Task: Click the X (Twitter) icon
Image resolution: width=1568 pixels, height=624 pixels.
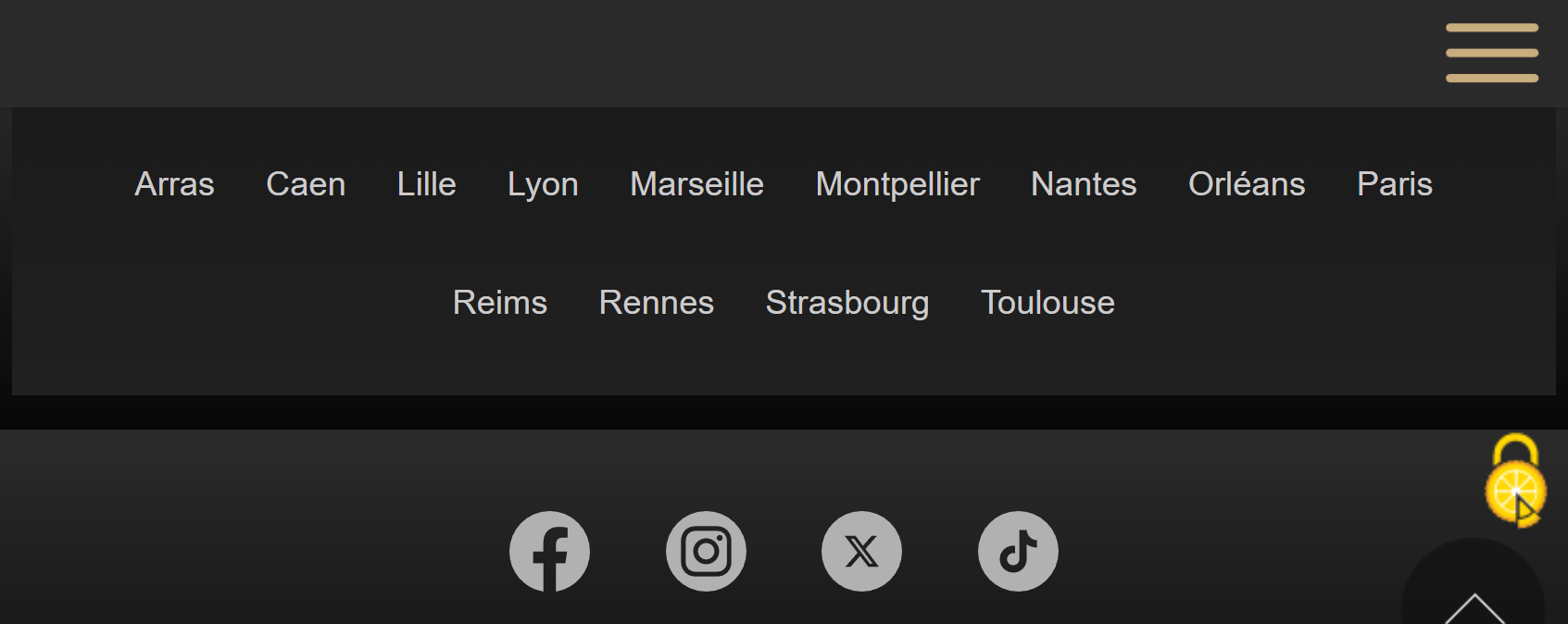Action: pyautogui.click(x=861, y=552)
